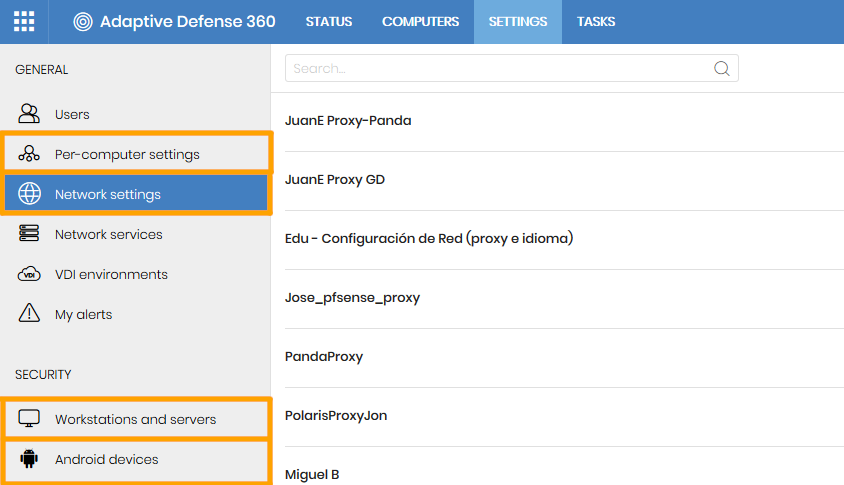Select the Per-computer settings icon
Image resolution: width=844 pixels, height=485 pixels.
coord(29,154)
